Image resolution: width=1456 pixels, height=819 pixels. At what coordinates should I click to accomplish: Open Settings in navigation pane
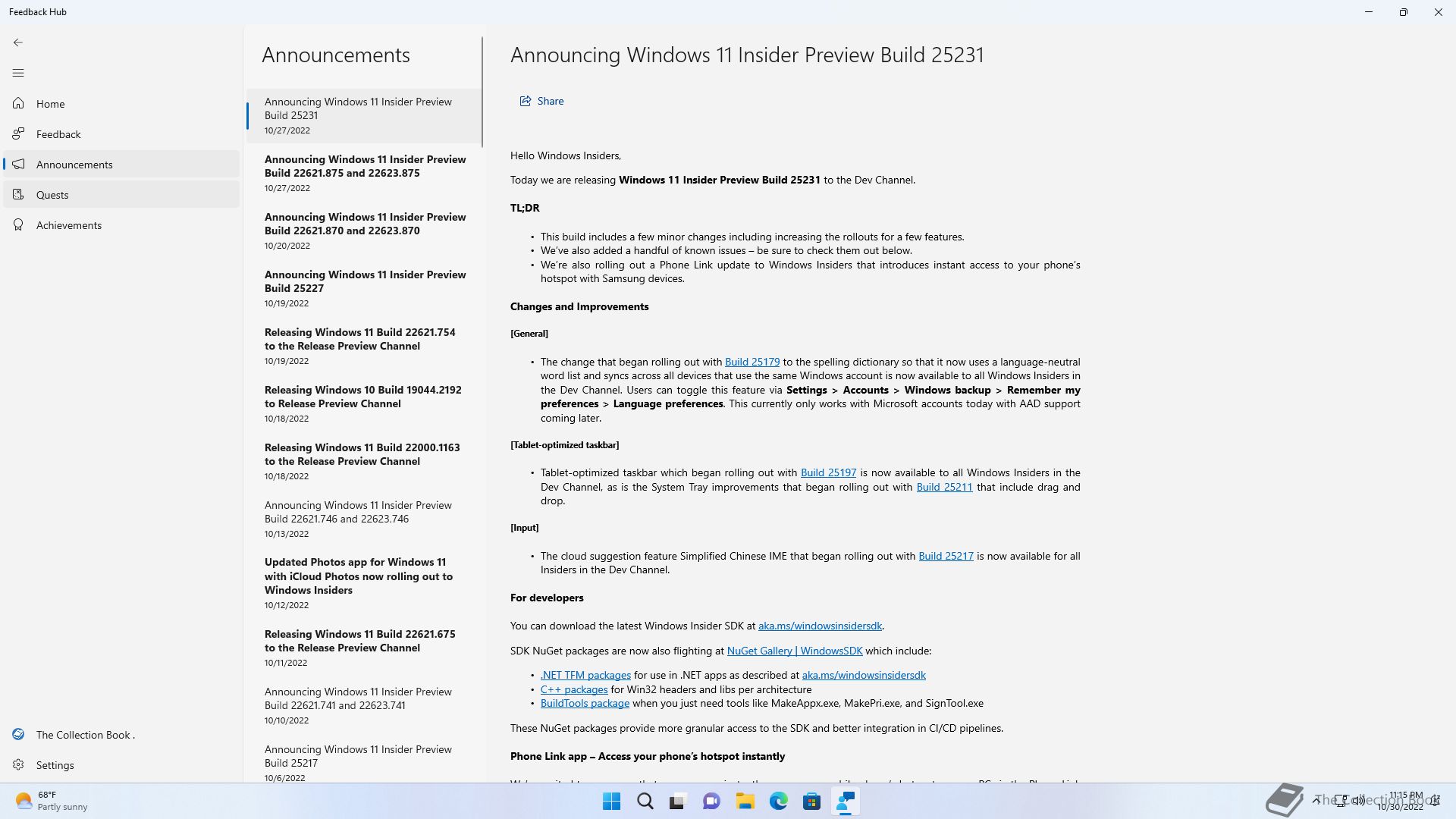(121, 764)
